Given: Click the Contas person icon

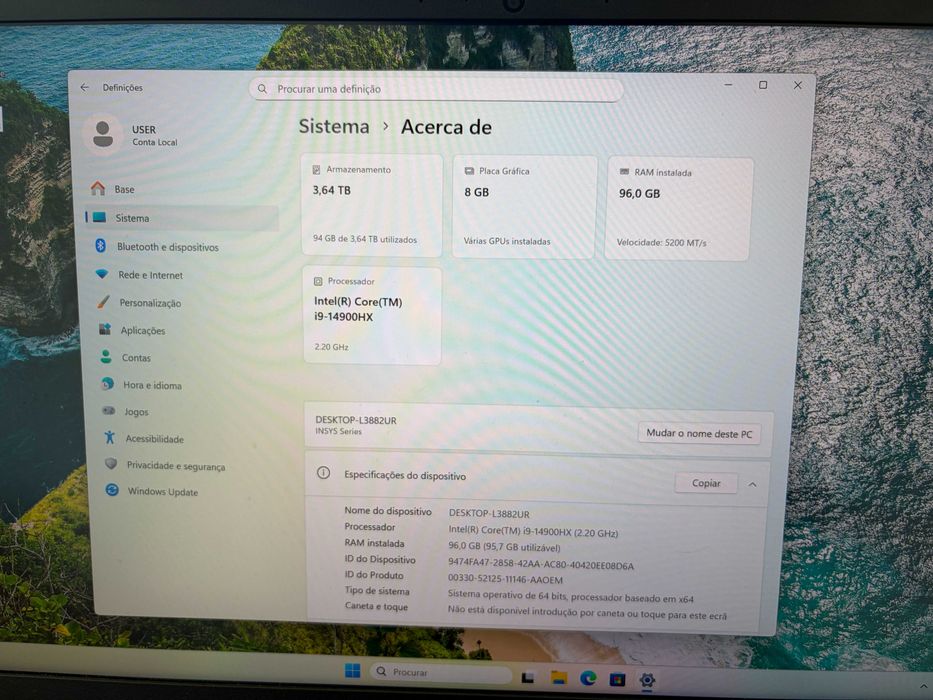Looking at the screenshot, I should pos(106,357).
